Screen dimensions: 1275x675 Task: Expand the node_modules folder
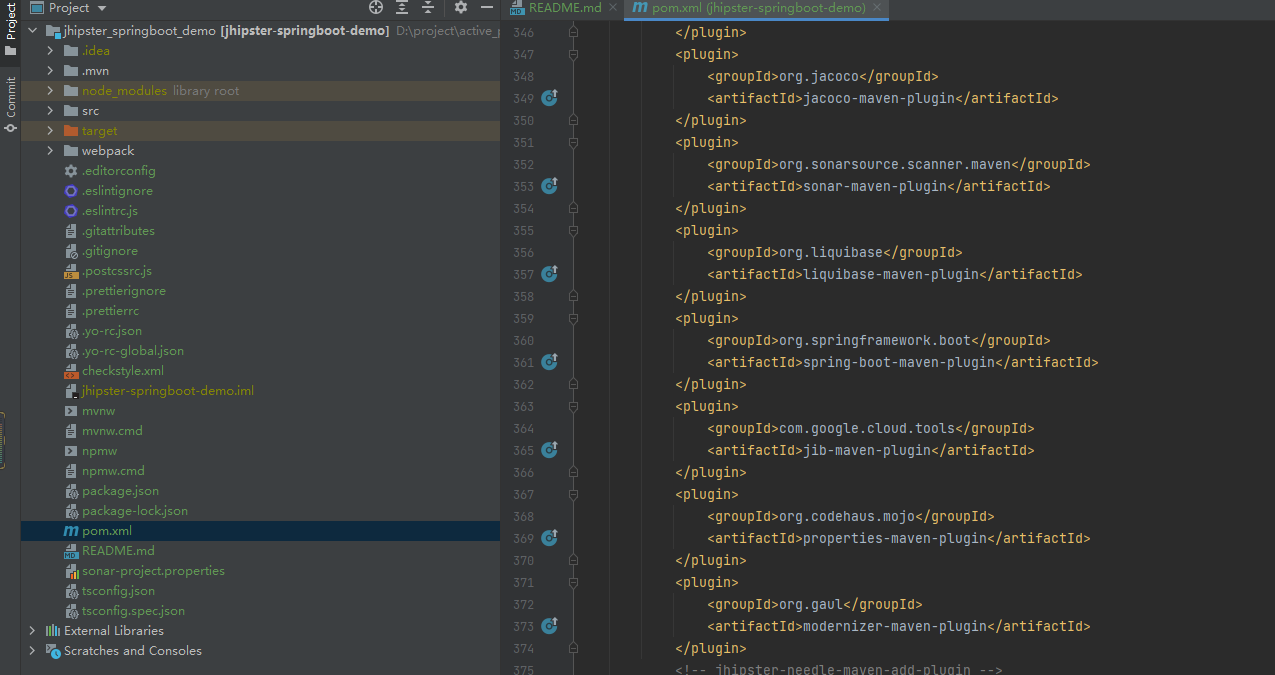[50, 90]
